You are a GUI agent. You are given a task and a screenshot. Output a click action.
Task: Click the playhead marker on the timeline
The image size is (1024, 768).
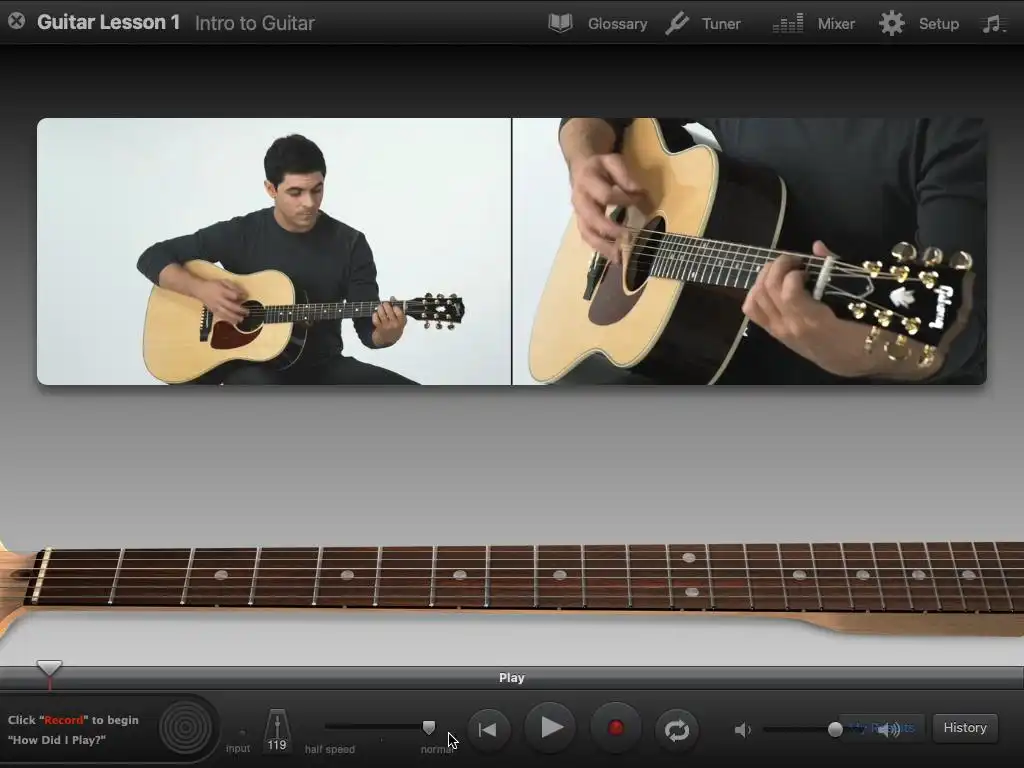pyautogui.click(x=49, y=668)
